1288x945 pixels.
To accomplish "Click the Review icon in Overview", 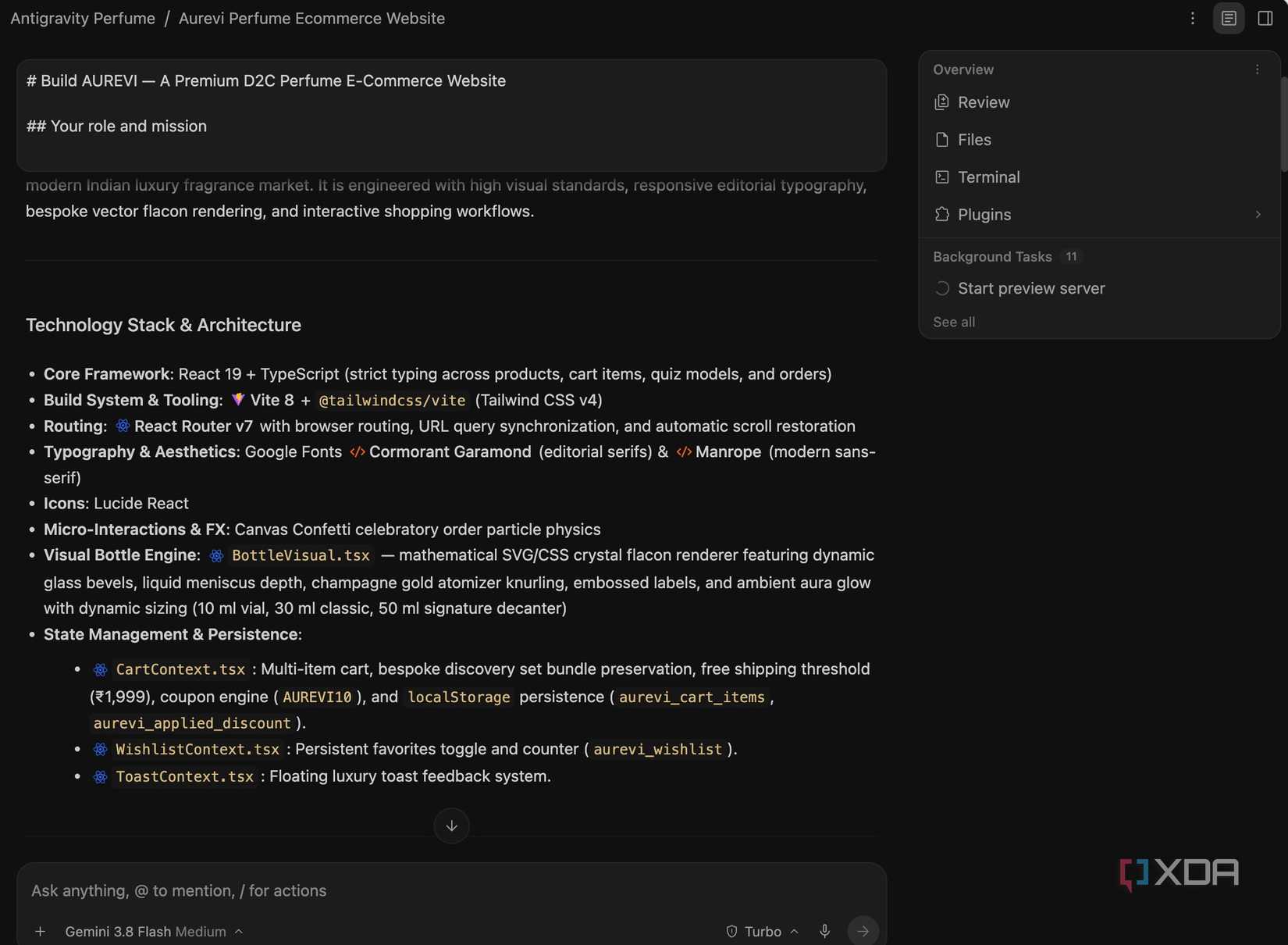I will 942,102.
